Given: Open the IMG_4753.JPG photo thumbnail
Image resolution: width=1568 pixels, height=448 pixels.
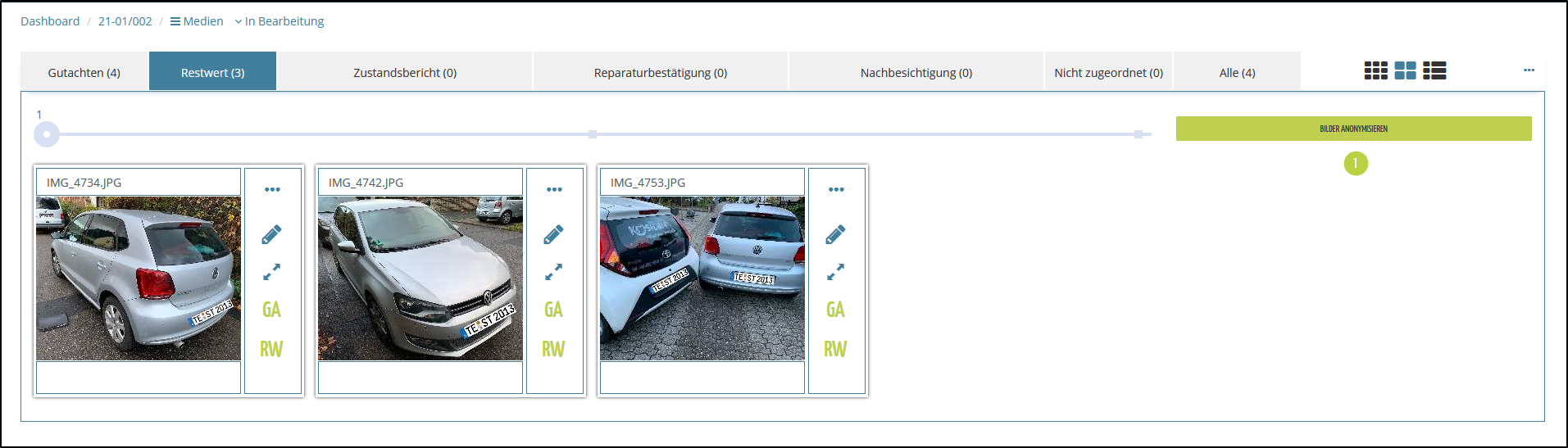Looking at the screenshot, I should tap(702, 278).
